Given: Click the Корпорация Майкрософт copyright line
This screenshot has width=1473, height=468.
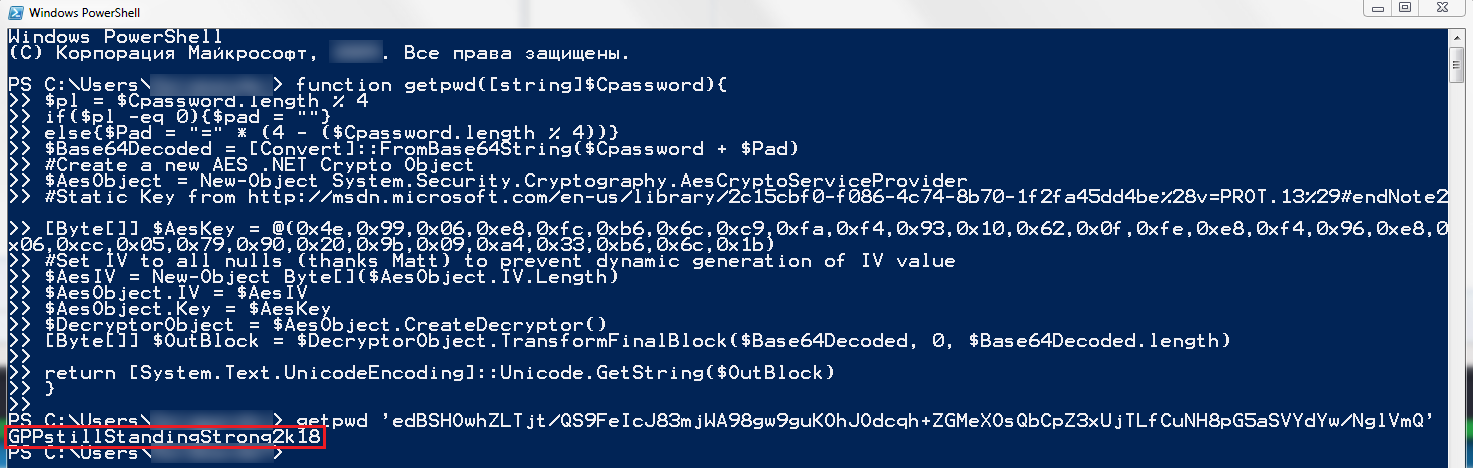Looking at the screenshot, I should 320,53.
